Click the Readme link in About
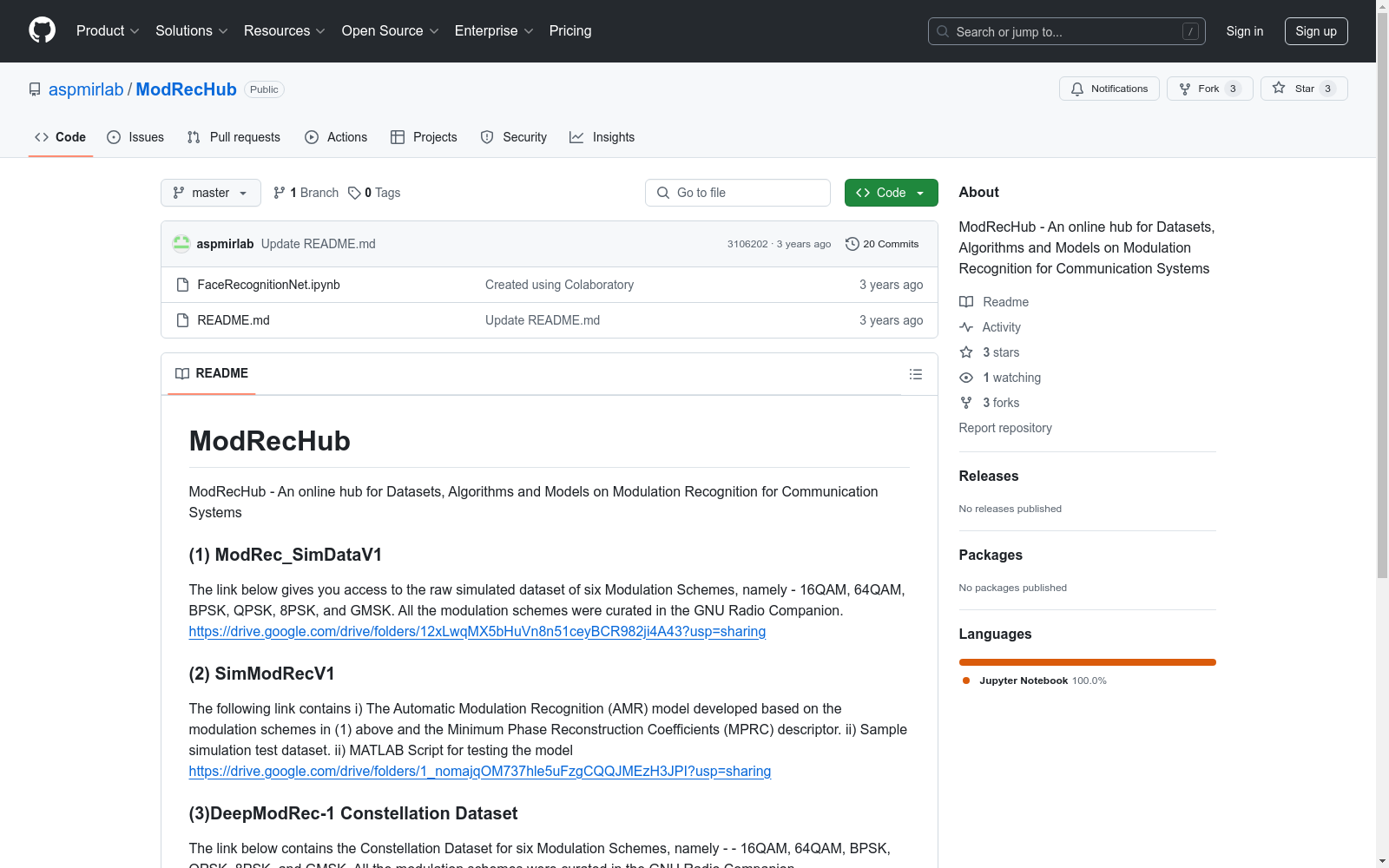The image size is (1389, 868). (x=994, y=302)
